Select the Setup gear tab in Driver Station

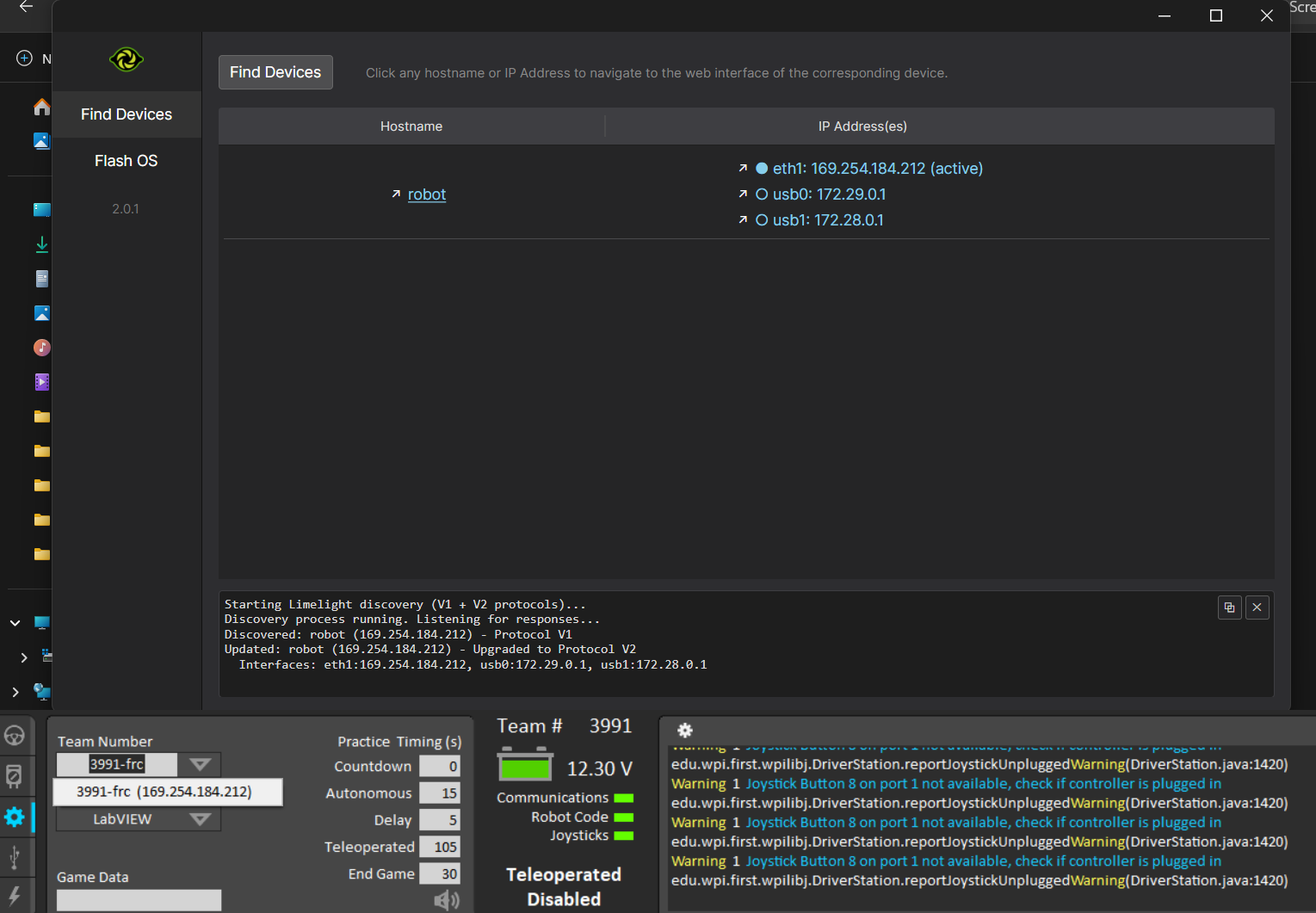point(15,817)
